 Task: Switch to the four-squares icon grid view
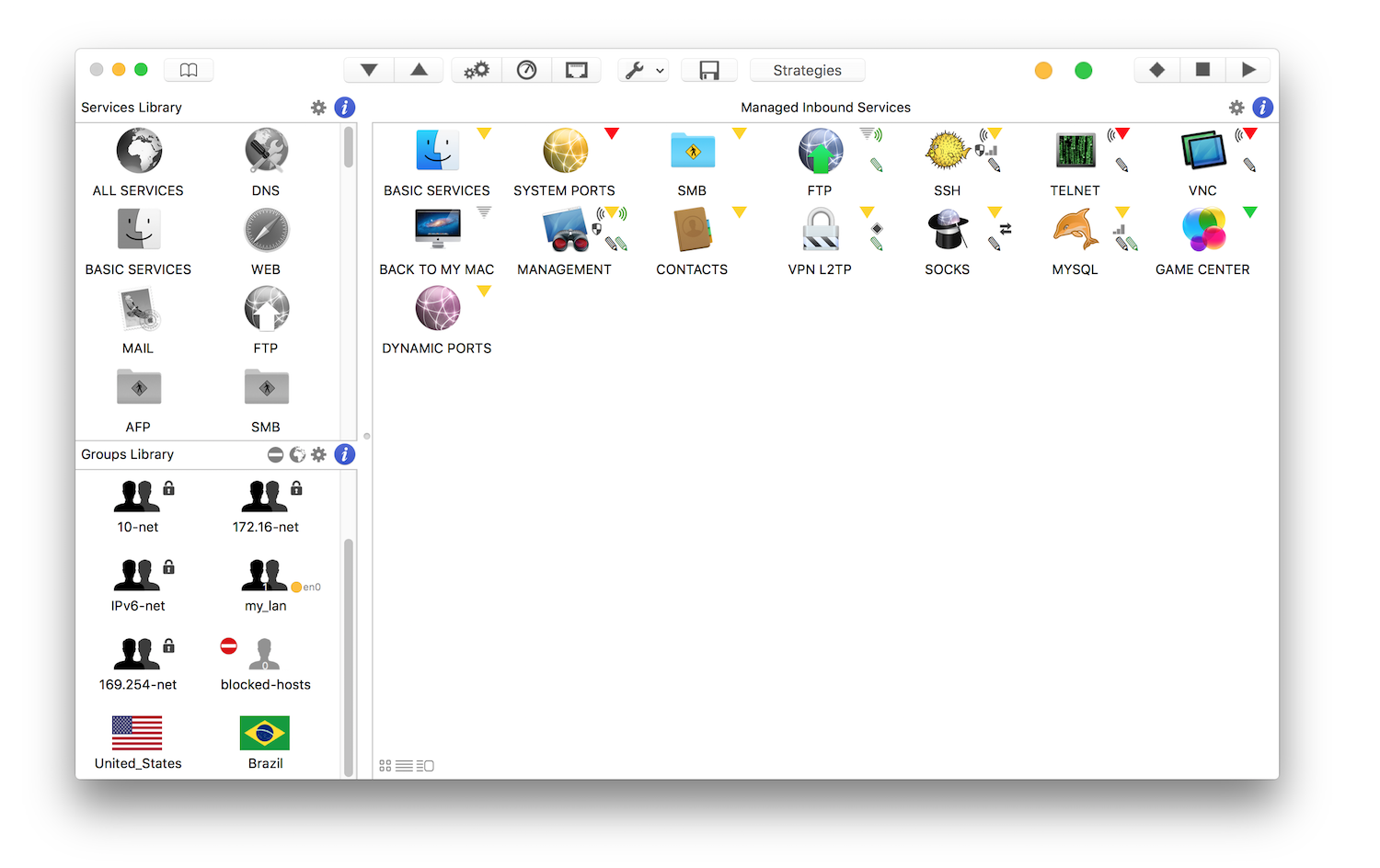coord(385,766)
